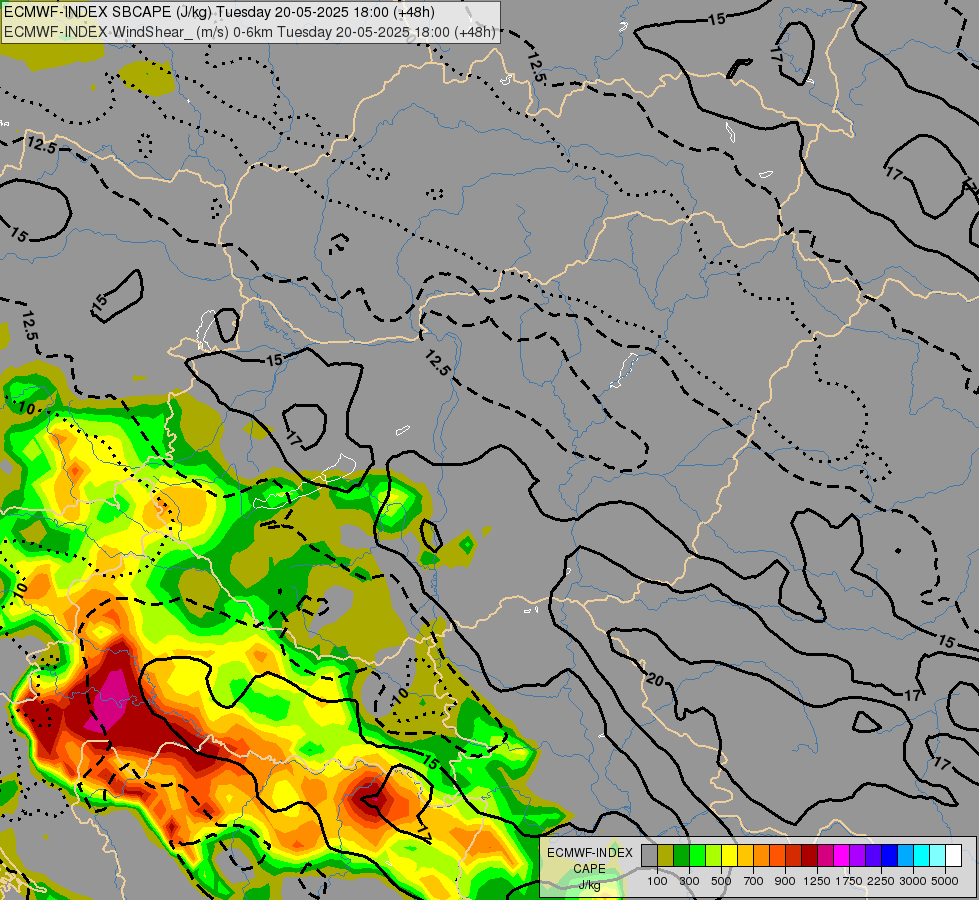
Task: Click the J/kg unit label in legend
Action: (x=589, y=886)
